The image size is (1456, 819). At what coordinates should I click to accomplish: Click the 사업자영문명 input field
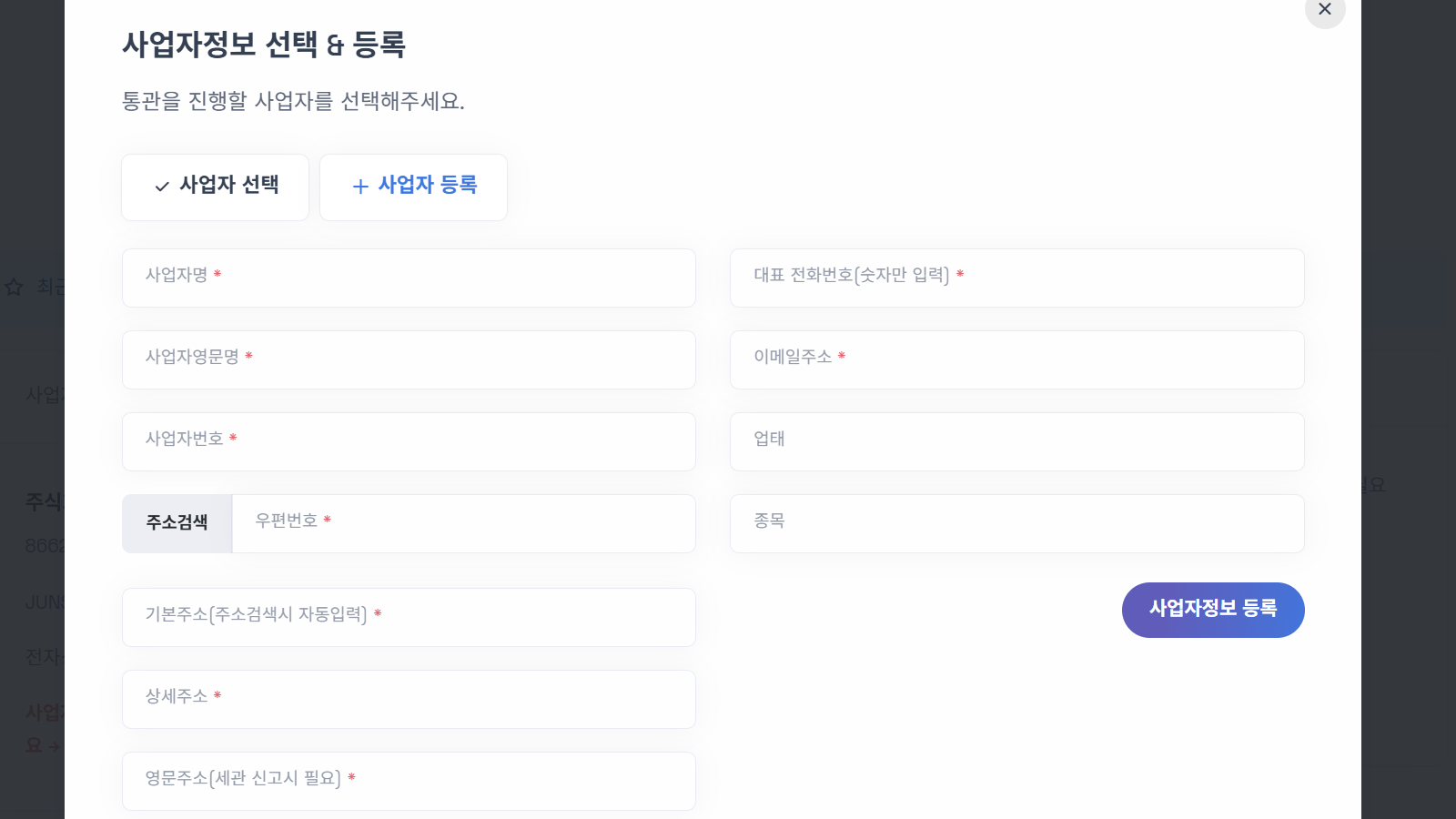point(409,359)
